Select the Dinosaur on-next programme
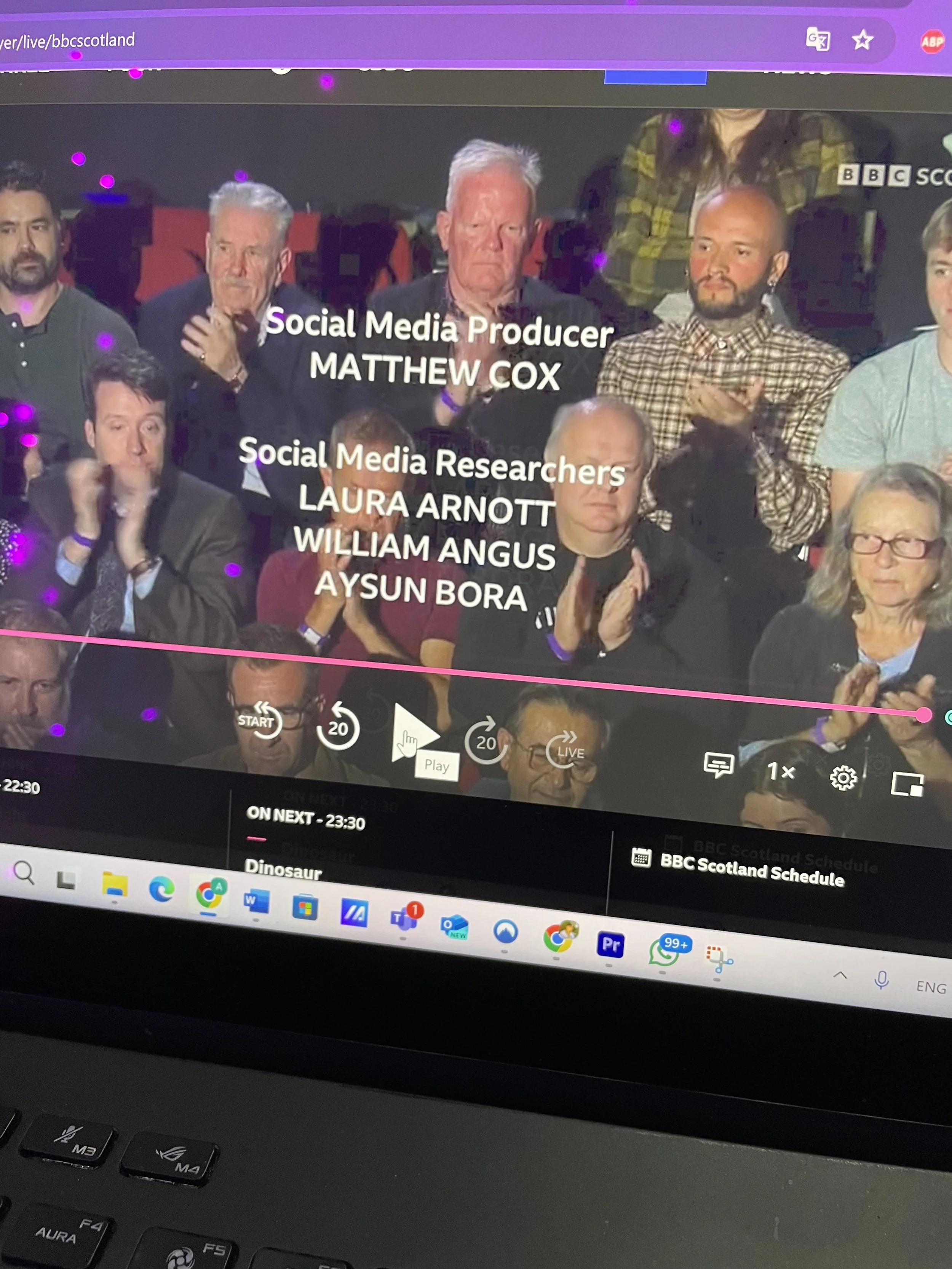Viewport: 952px width, 1269px height. 283,870
